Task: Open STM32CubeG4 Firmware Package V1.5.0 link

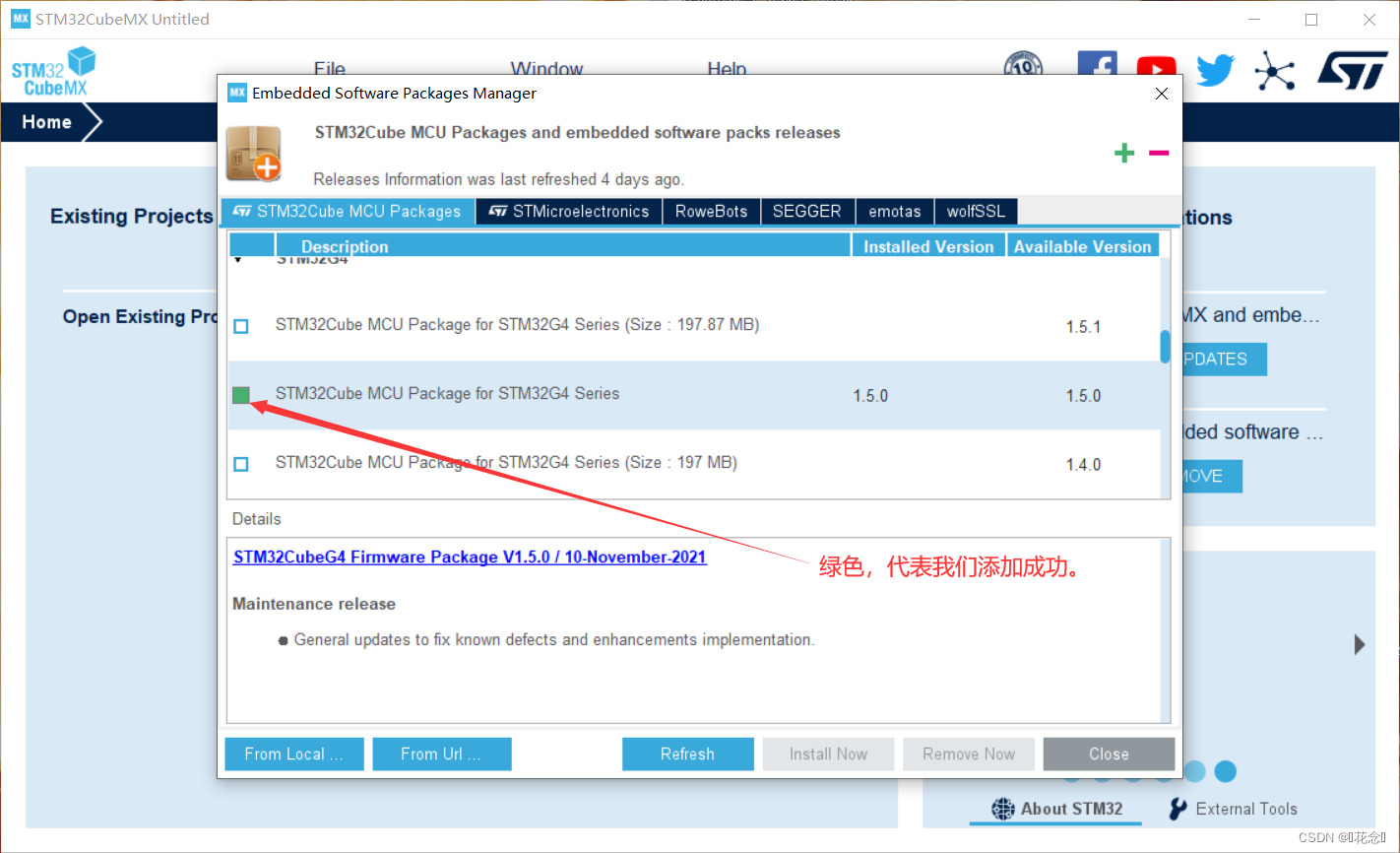Action: point(470,558)
